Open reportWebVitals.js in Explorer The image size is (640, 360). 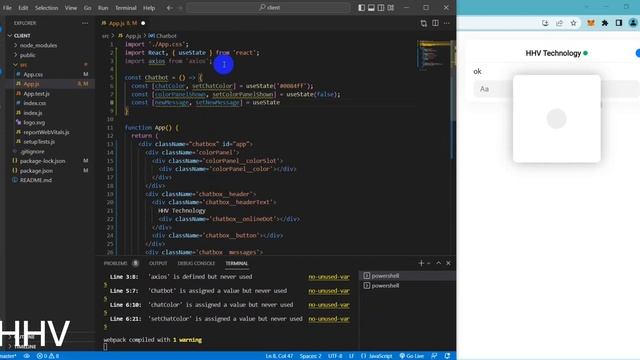(46, 132)
